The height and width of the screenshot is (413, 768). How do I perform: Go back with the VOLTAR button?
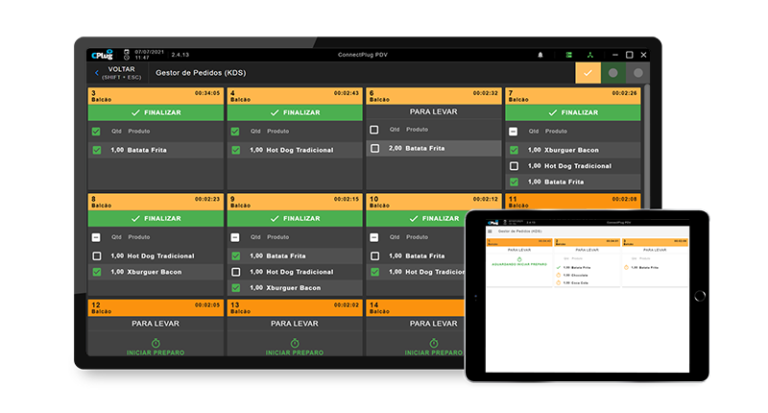[115, 73]
